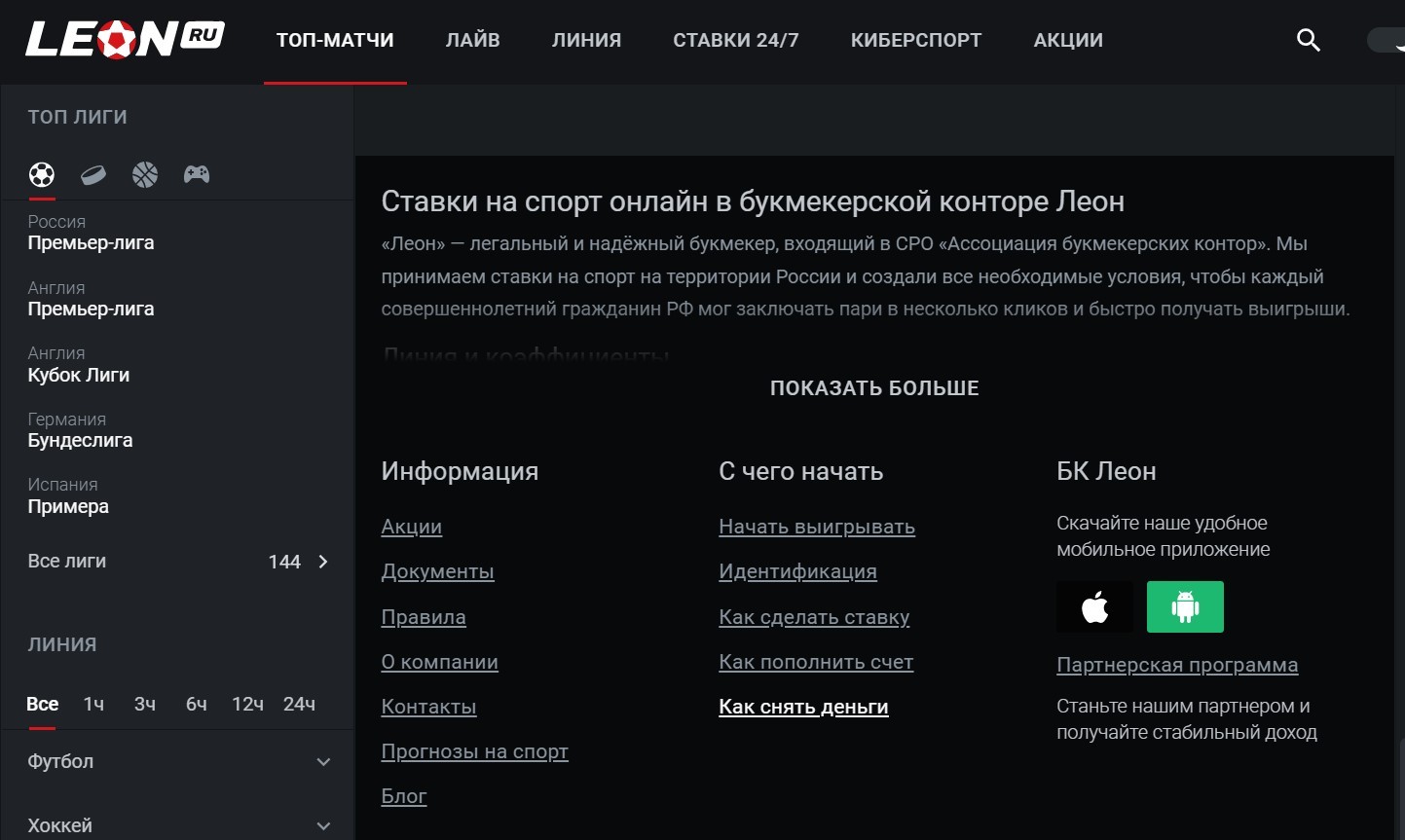
Task: Click the Начать выигрывать link
Action: pos(817,527)
